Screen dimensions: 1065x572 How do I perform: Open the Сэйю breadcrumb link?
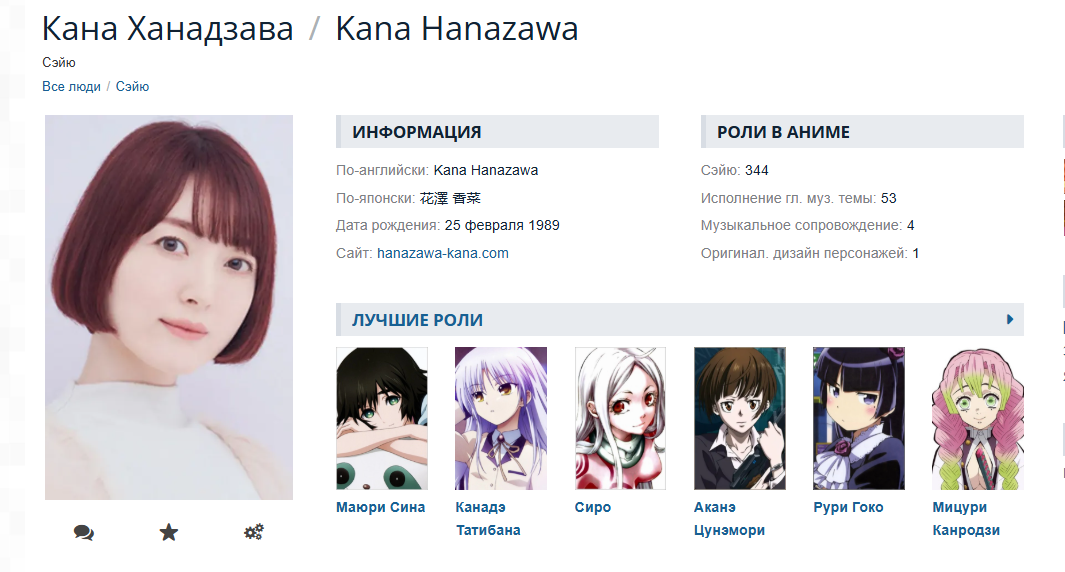pos(132,86)
